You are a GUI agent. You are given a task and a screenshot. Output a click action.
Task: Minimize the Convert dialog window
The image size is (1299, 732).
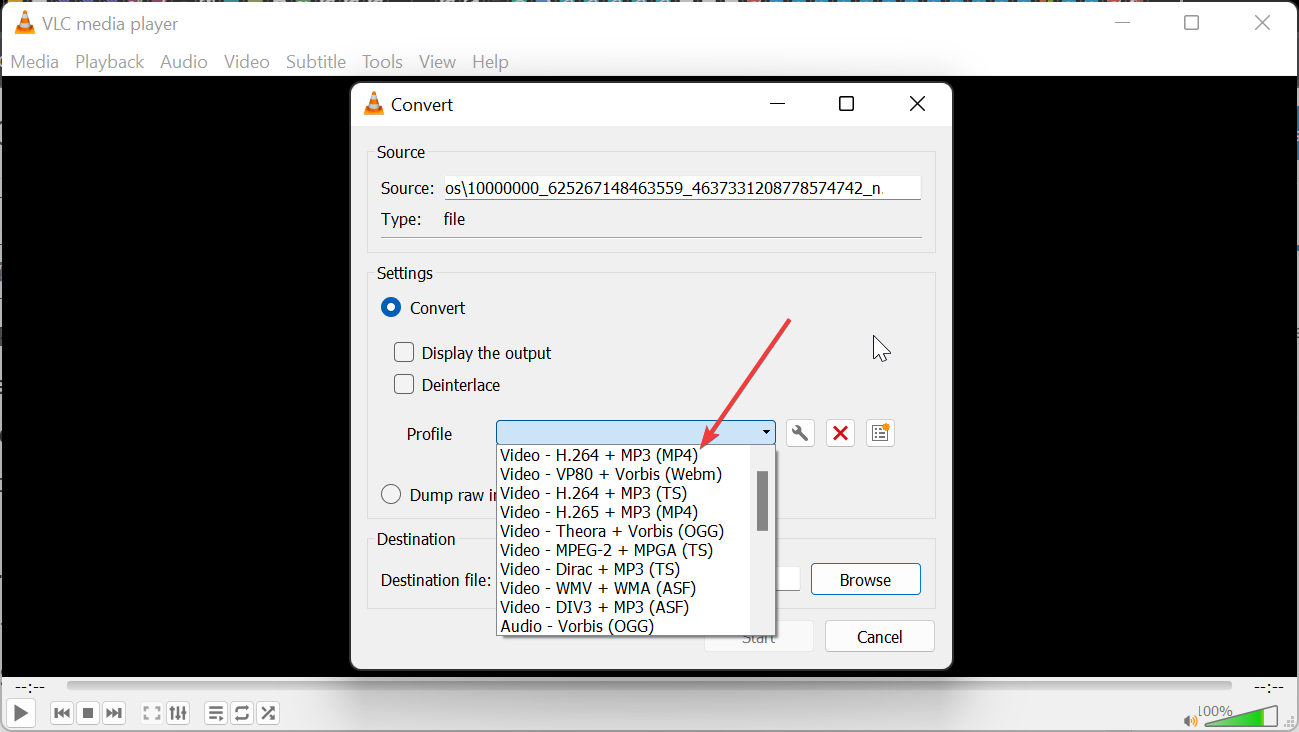point(777,104)
